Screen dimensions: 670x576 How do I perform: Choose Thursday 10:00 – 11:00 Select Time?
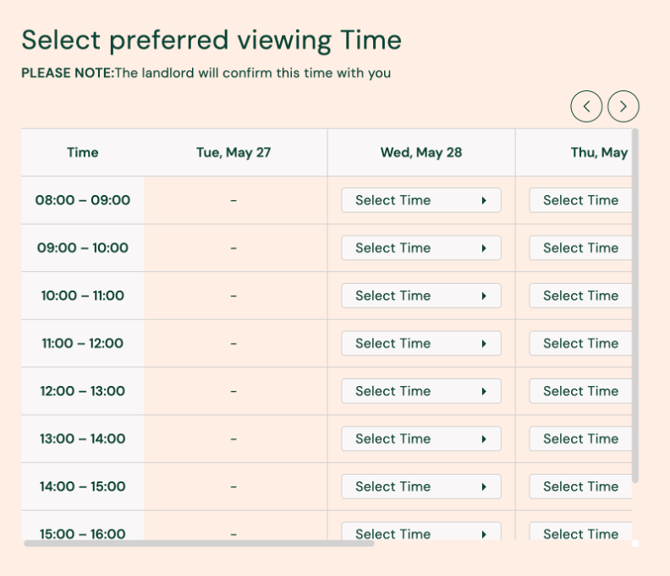coord(581,296)
